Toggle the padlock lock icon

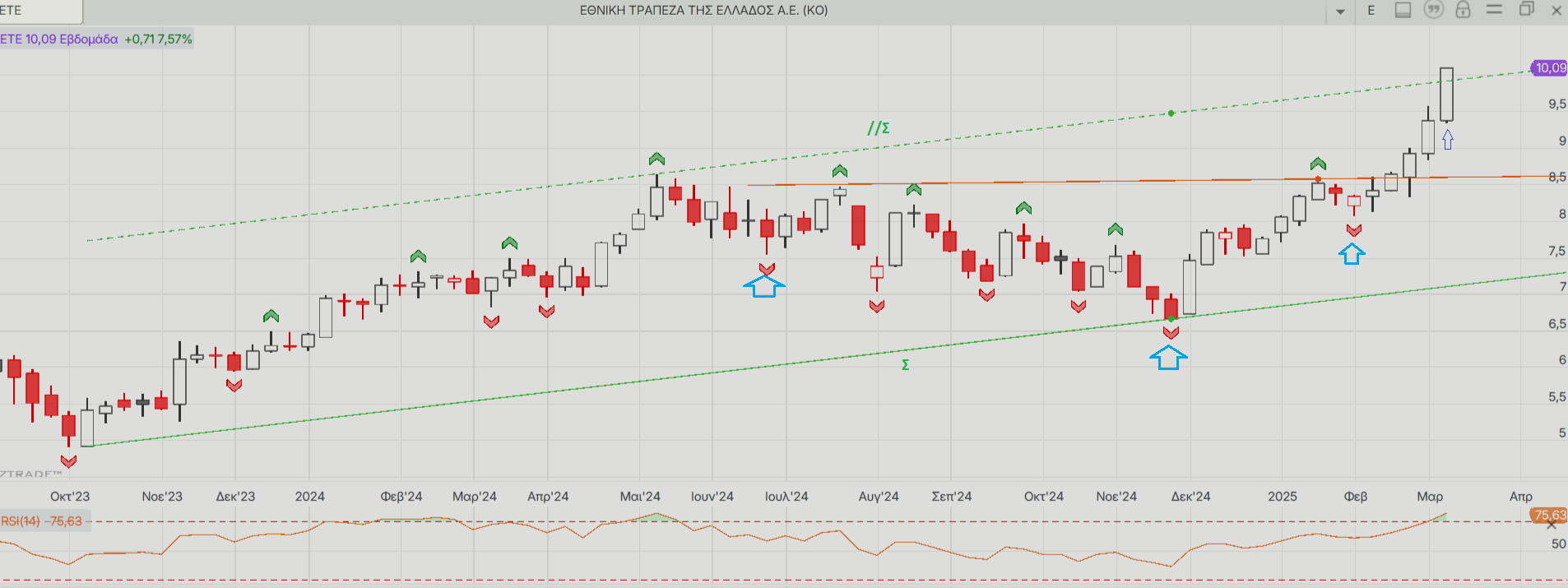(1464, 10)
